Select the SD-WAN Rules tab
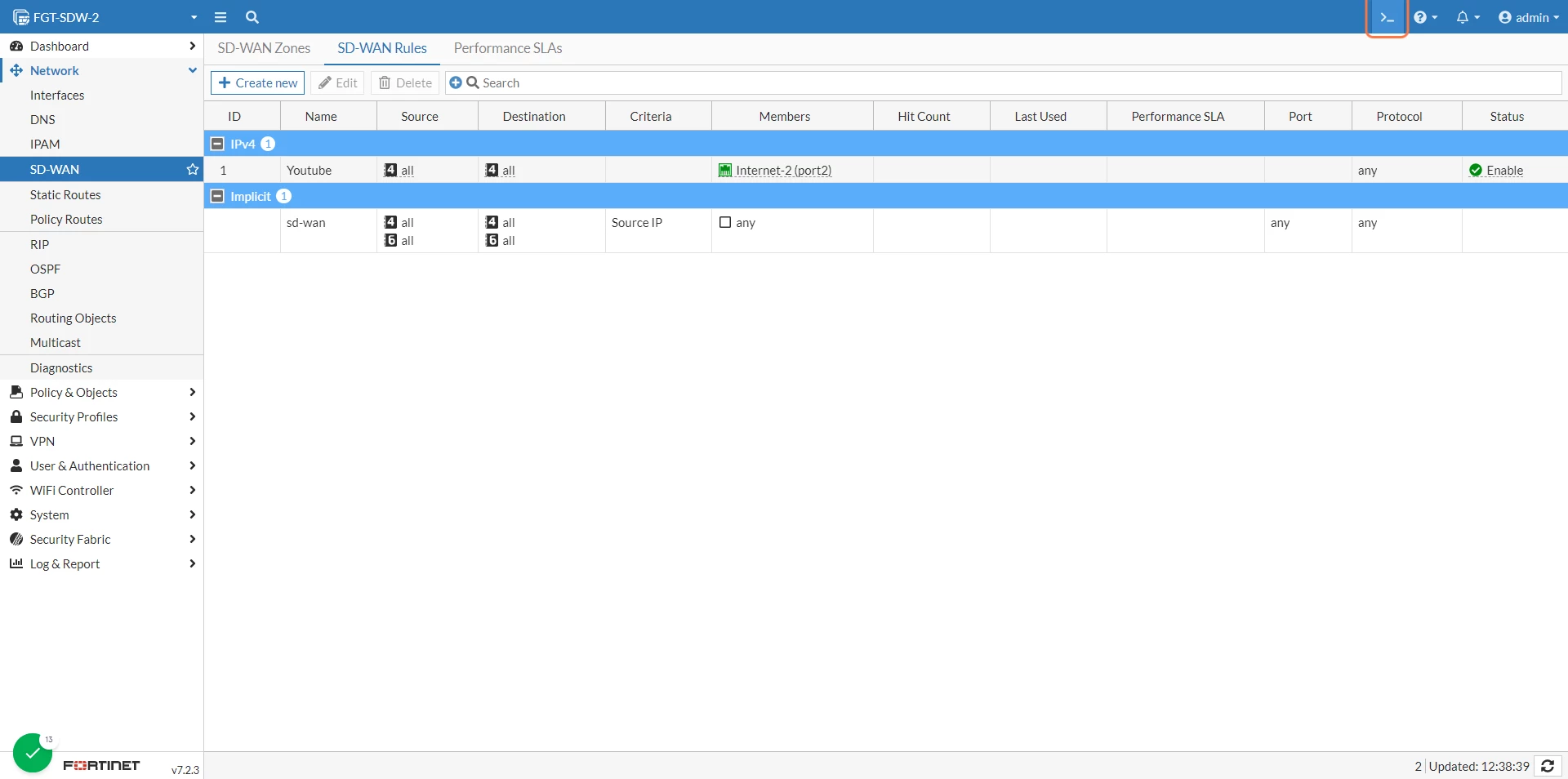 382,48
